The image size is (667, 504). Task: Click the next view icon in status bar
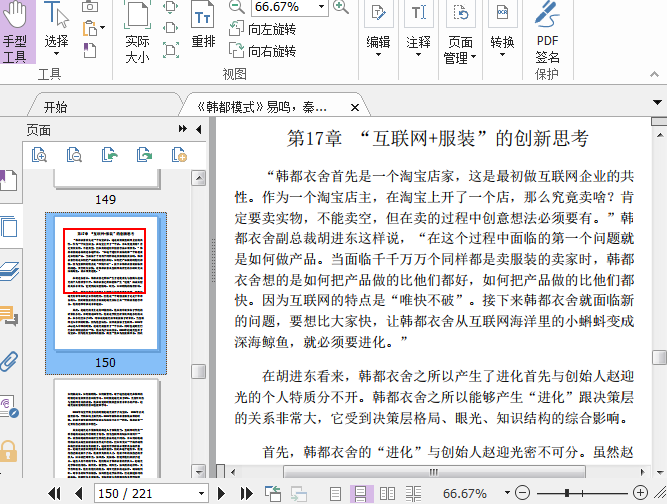click(x=299, y=493)
